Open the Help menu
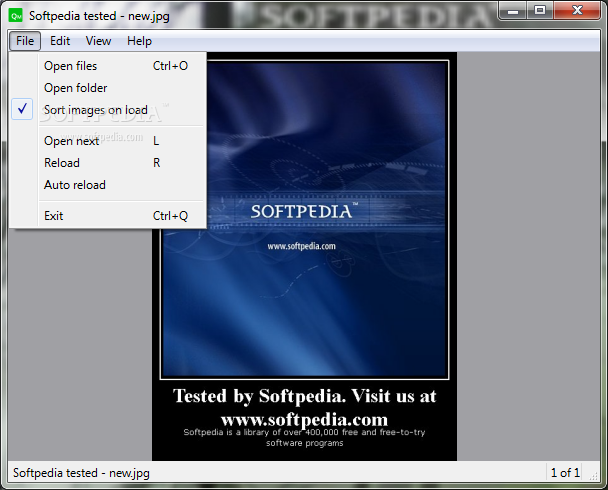Screen dimensions: 608x490 [139, 41]
